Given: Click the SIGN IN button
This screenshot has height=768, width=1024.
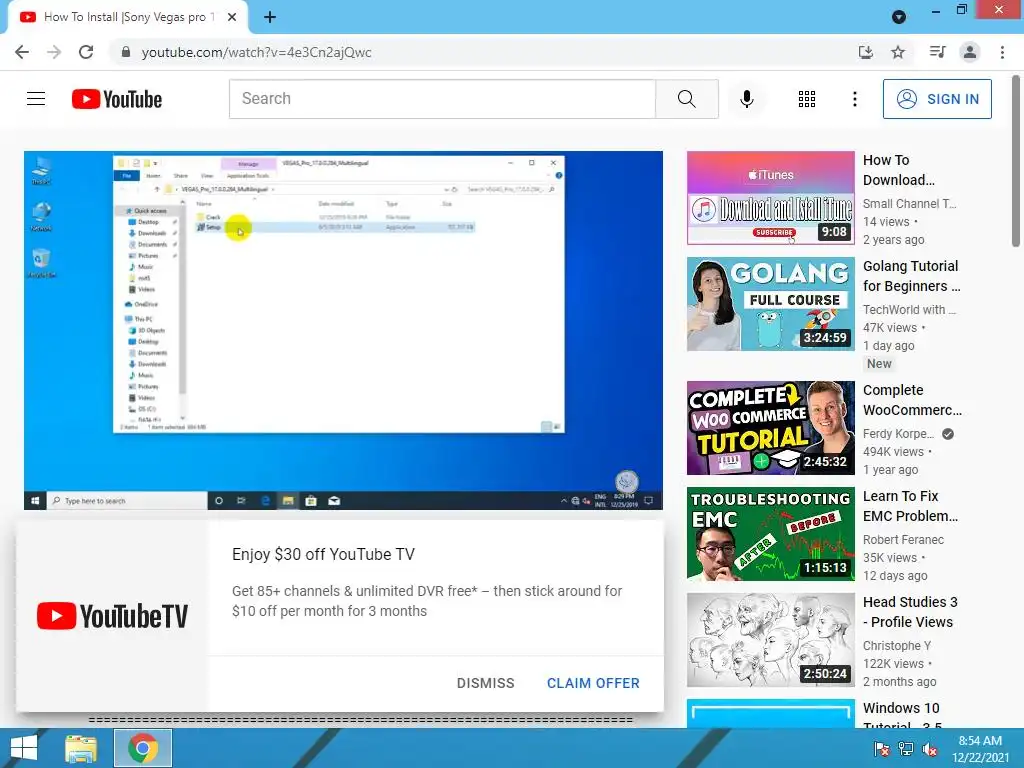Looking at the screenshot, I should click(937, 99).
